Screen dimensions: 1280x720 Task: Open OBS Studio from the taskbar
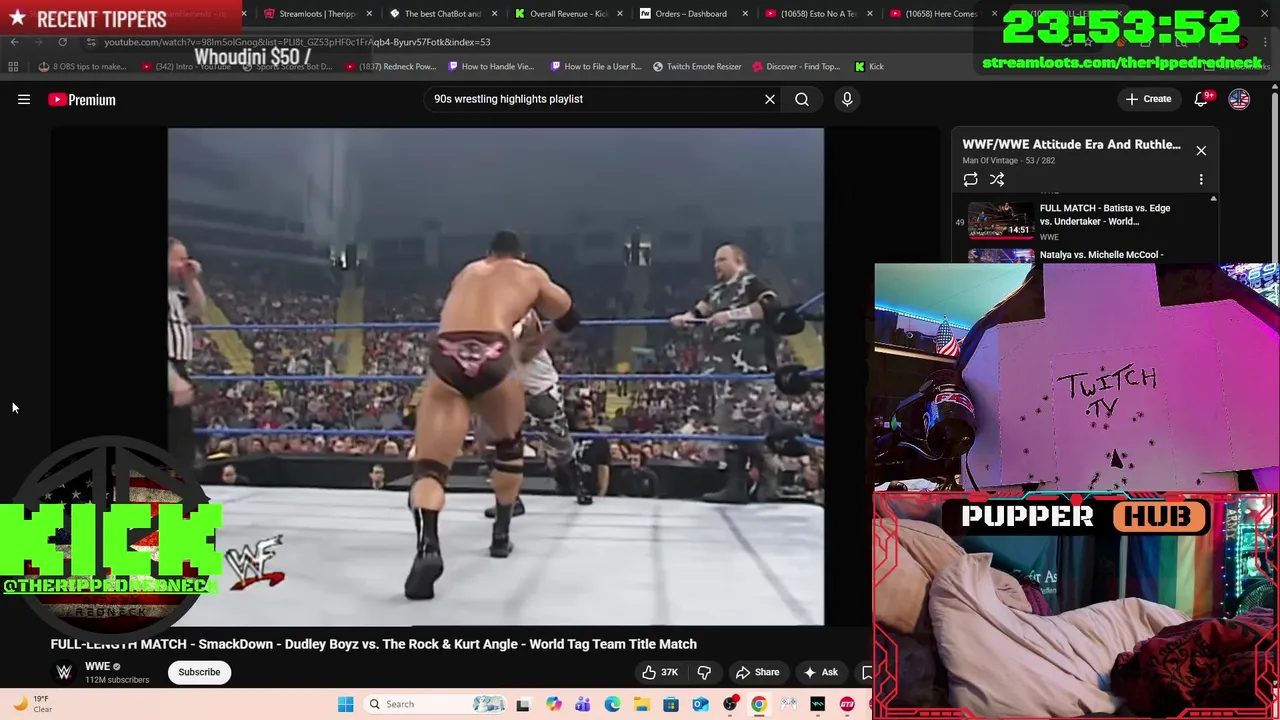[x=730, y=704]
